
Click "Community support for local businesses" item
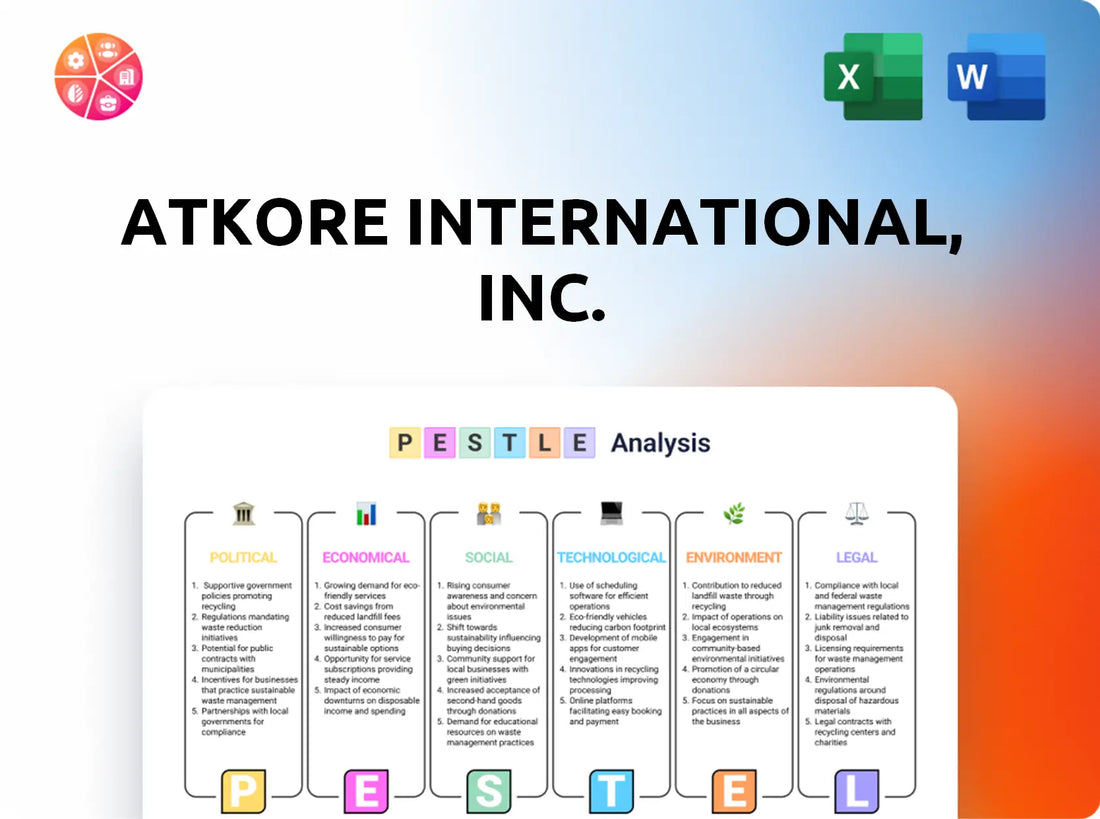tap(486, 670)
